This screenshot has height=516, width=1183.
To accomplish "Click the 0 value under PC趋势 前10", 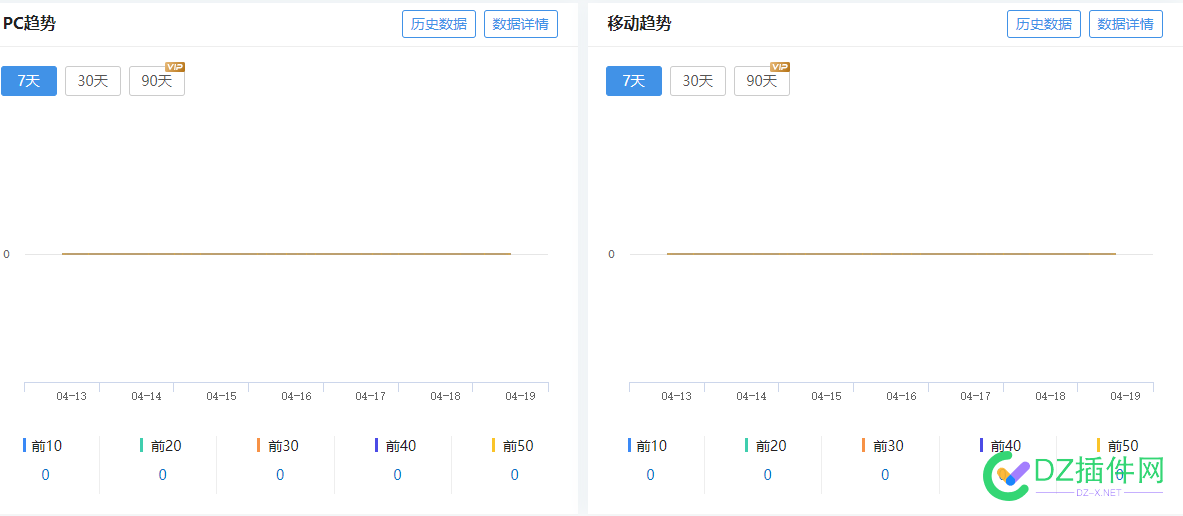I will tap(45, 475).
